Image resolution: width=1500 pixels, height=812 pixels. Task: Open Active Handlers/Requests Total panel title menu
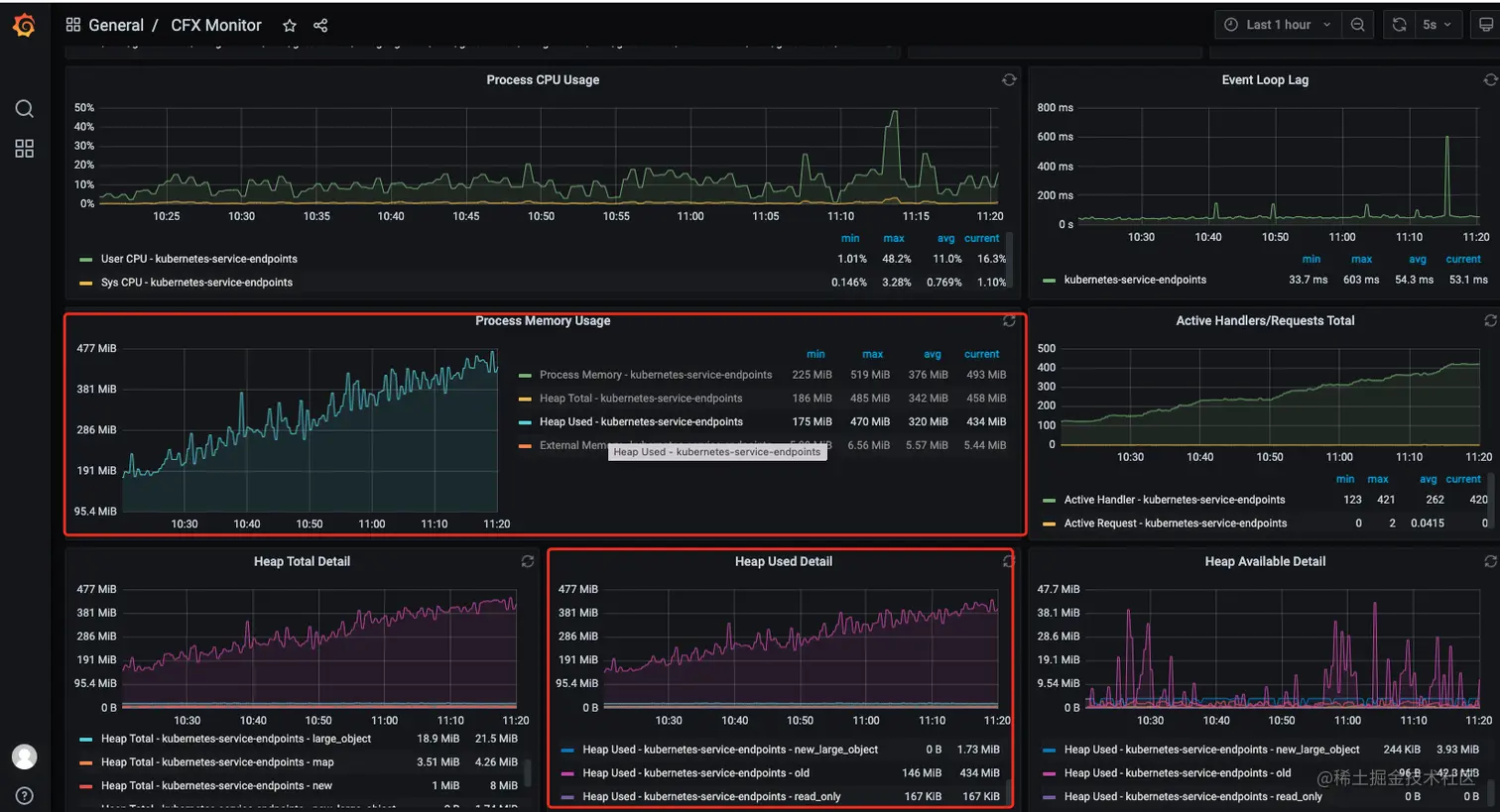[x=1265, y=321]
